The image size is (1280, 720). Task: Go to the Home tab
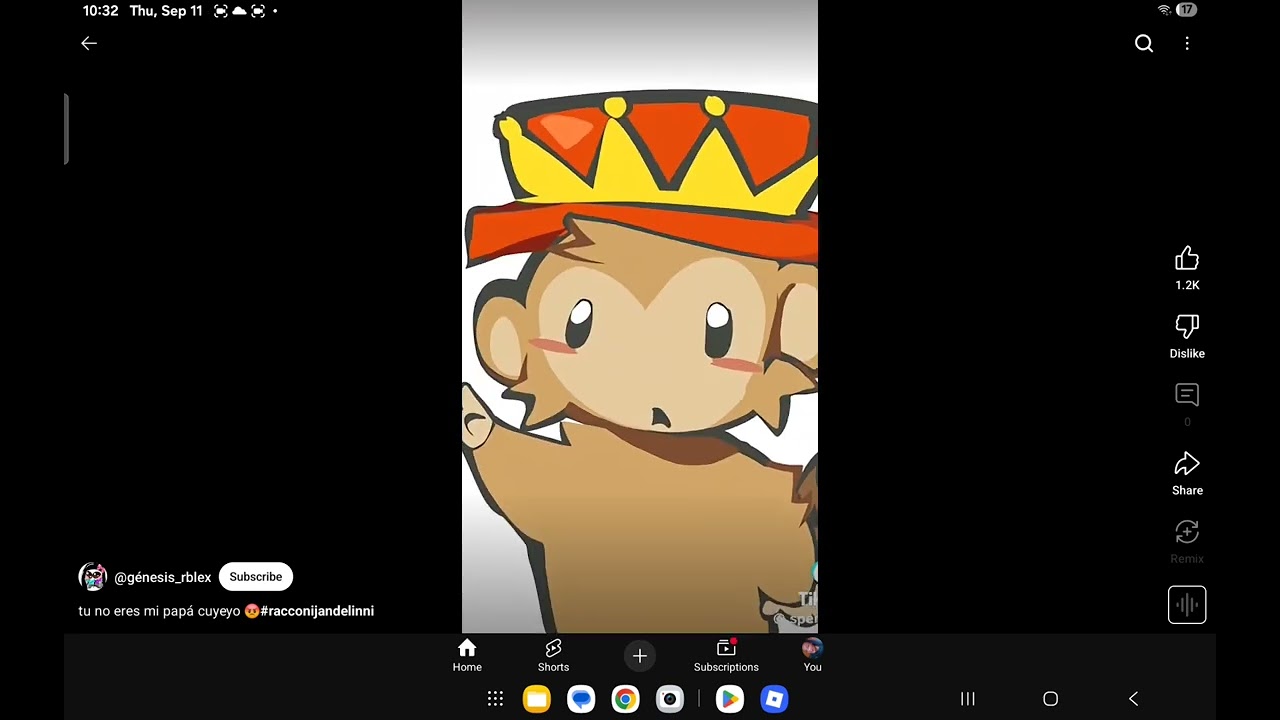[467, 656]
